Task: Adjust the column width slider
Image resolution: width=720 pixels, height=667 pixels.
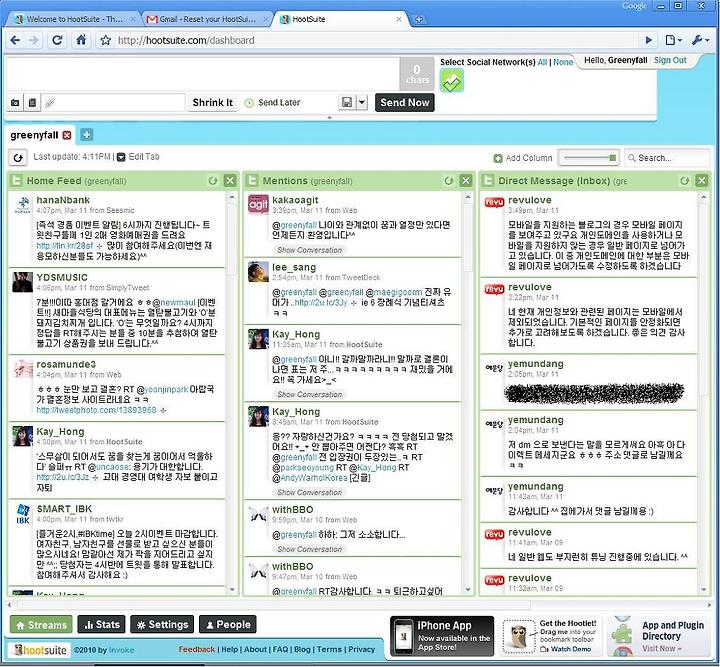Action: (x=589, y=158)
